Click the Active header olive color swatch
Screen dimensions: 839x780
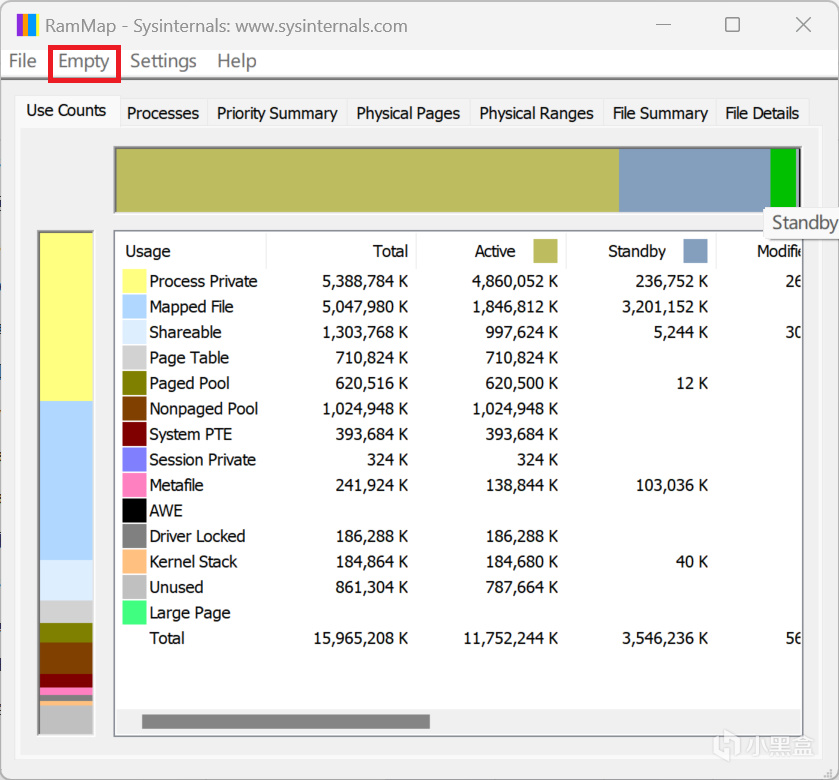point(545,251)
